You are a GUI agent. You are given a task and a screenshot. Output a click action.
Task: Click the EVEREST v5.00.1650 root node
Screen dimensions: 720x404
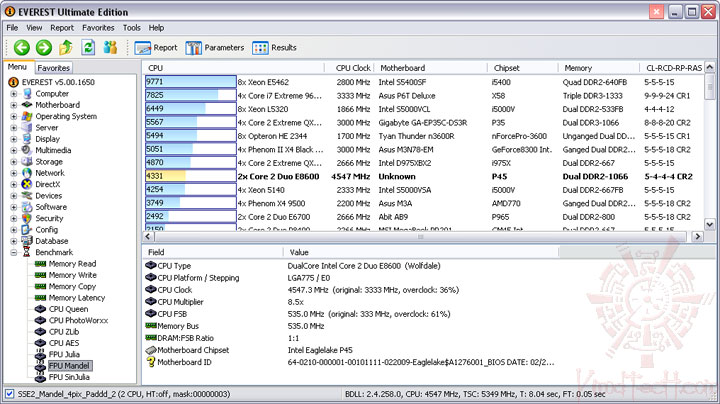pyautogui.click(x=58, y=82)
